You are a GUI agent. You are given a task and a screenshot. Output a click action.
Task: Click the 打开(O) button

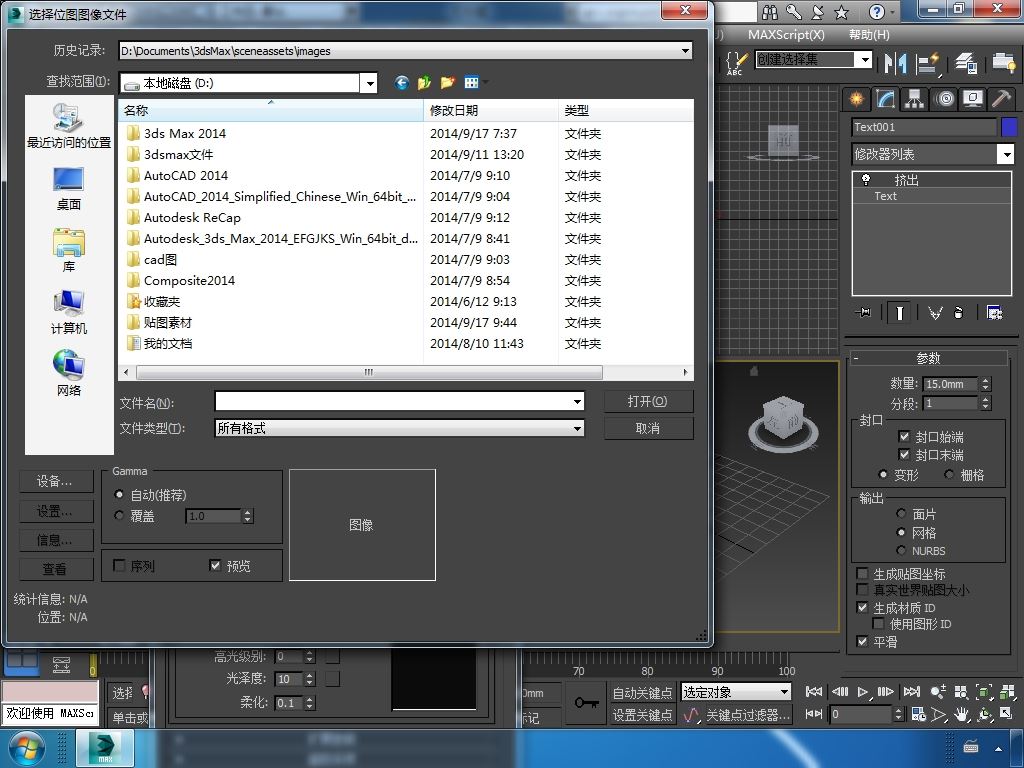[x=648, y=401]
